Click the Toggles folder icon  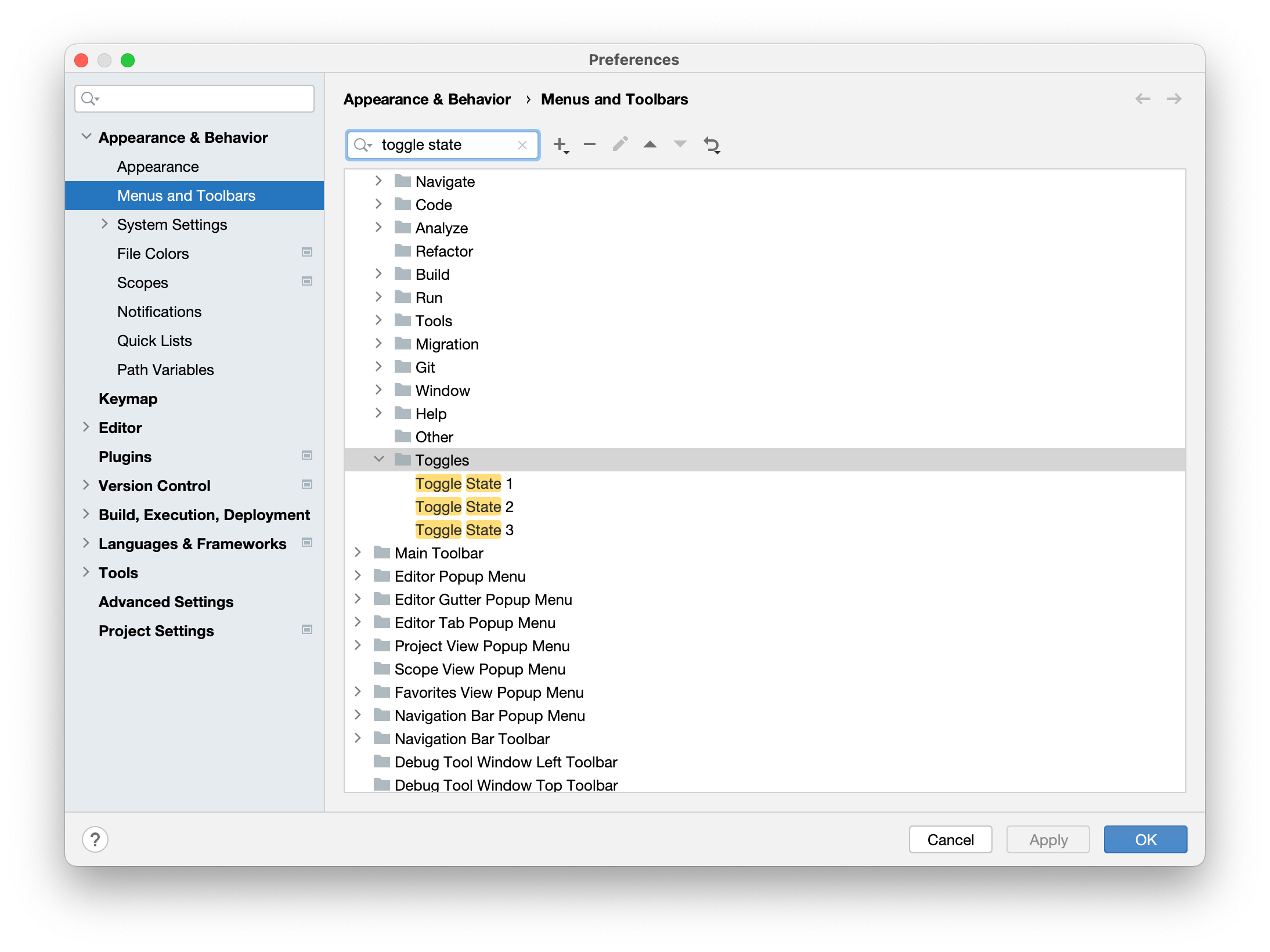(402, 459)
